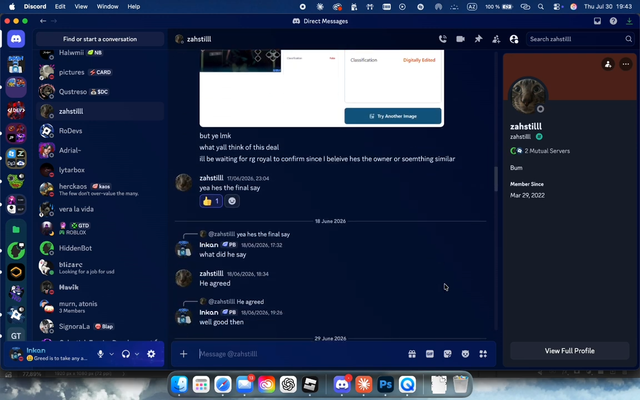Hide the user profile panel icon

point(514,39)
